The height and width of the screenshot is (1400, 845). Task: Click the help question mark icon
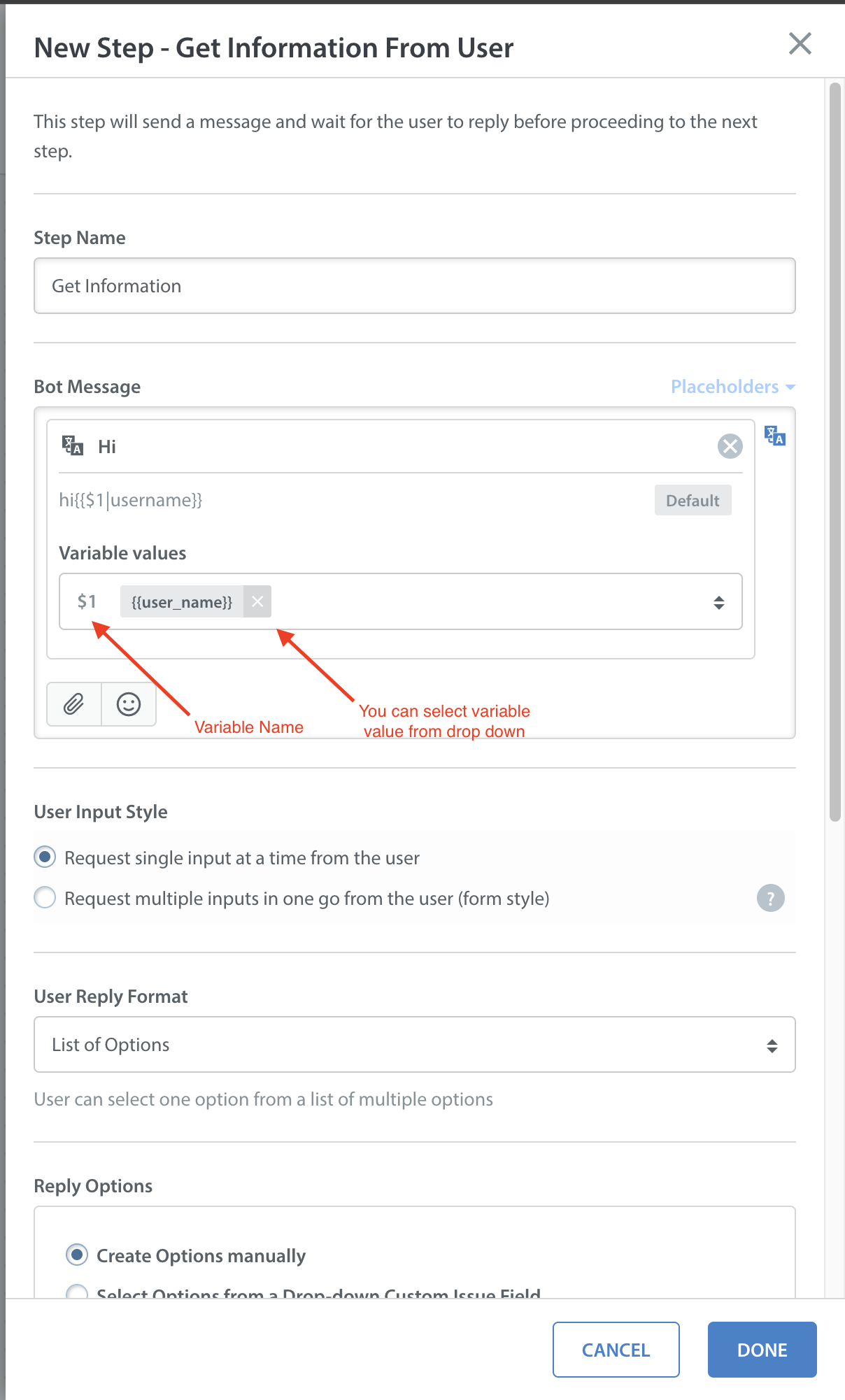(x=770, y=898)
